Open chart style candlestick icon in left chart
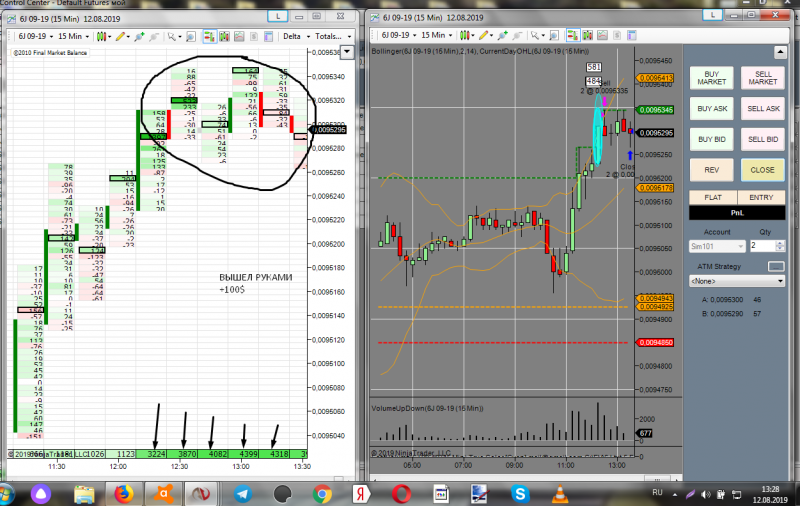 click(102, 36)
